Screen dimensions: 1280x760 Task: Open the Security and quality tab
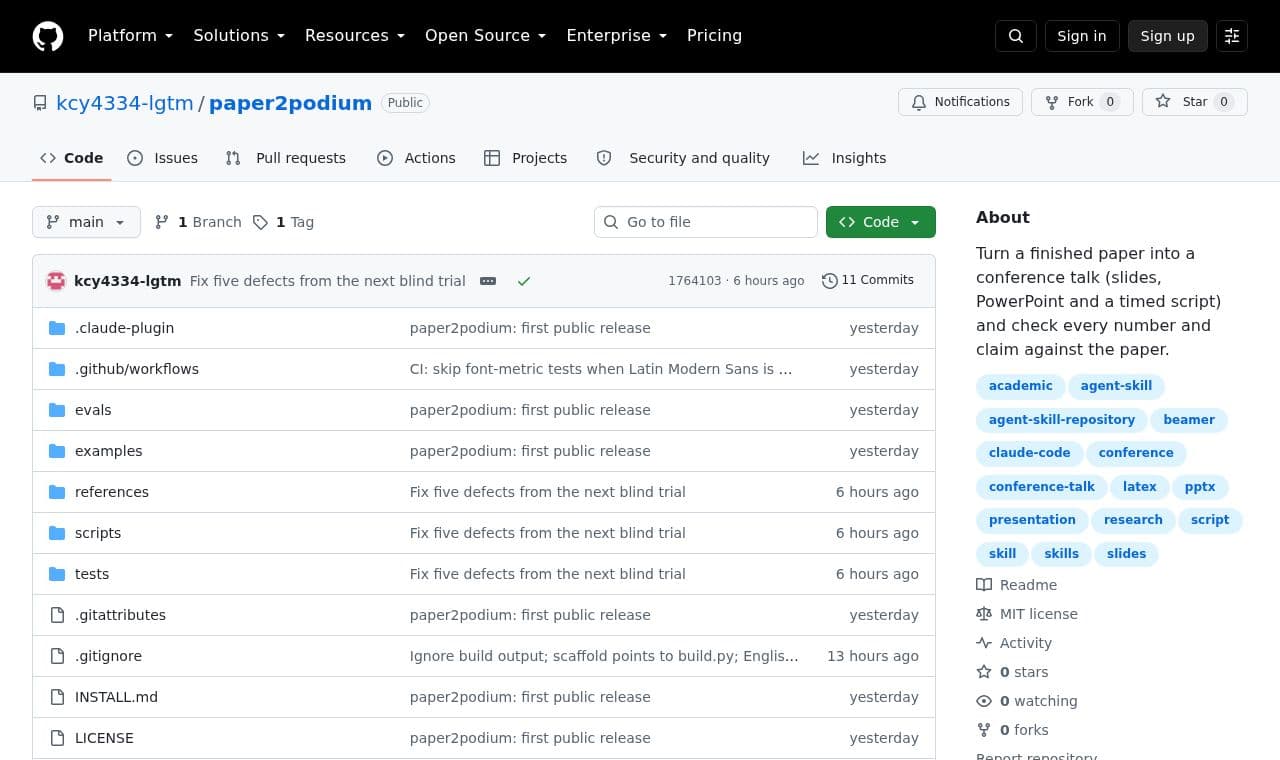pyautogui.click(x=683, y=158)
